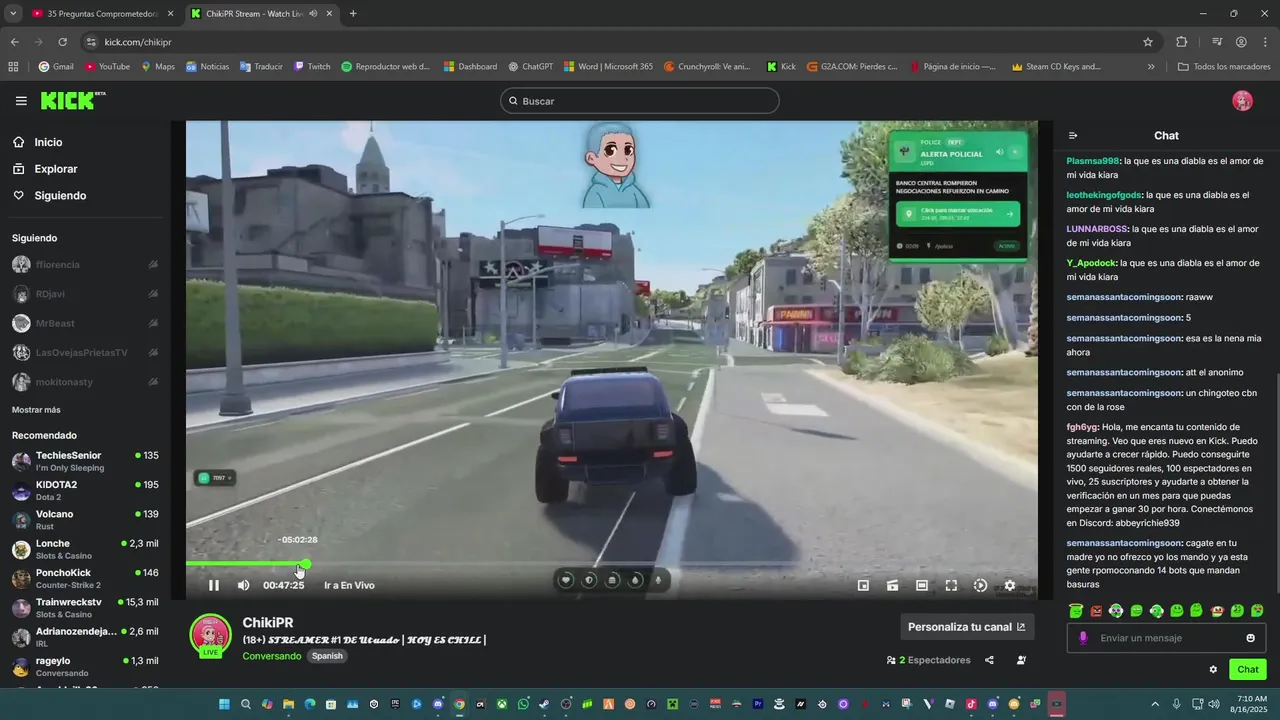Screen dimensions: 1280x720
Task: Click the address bar showing kick.com/chikipr
Action: click(620, 42)
